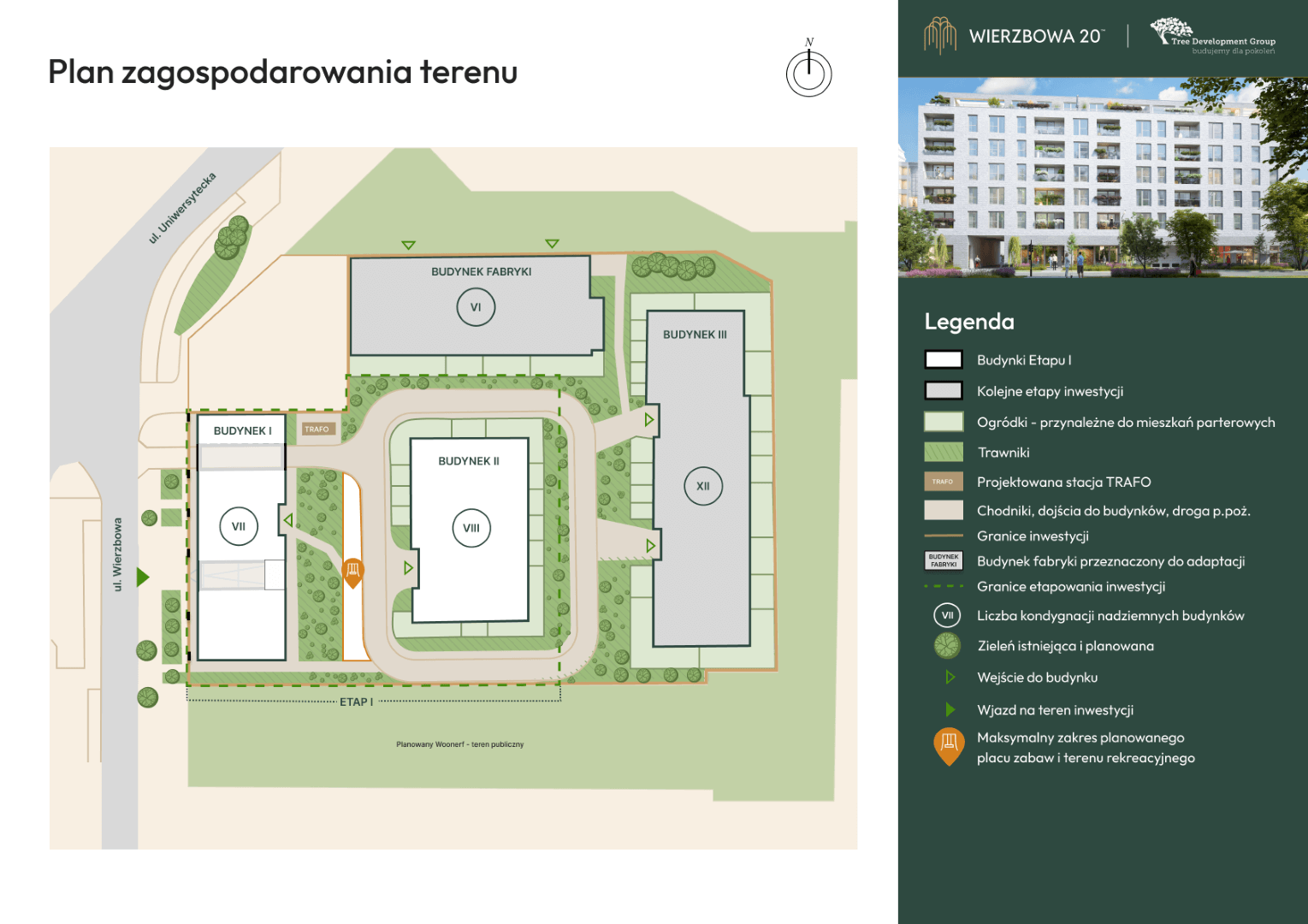Viewport: 1308px width, 924px height.
Task: Click the VI storey circle on Budynek Fabryki
Action: (x=476, y=307)
